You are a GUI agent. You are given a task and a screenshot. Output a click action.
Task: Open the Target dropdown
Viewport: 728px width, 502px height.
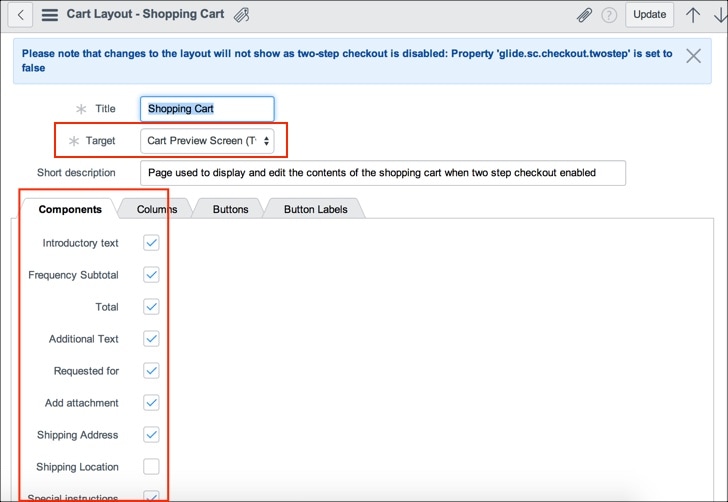207,141
